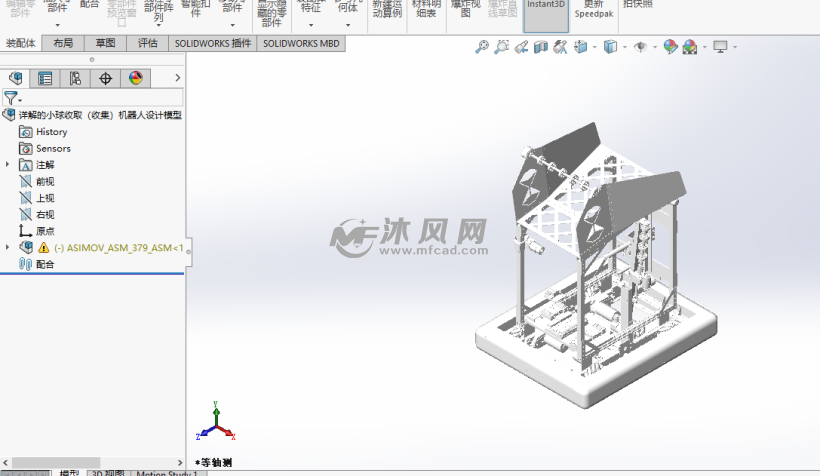Select the 上视 top plane
820x476 pixels.
pyautogui.click(x=45, y=198)
